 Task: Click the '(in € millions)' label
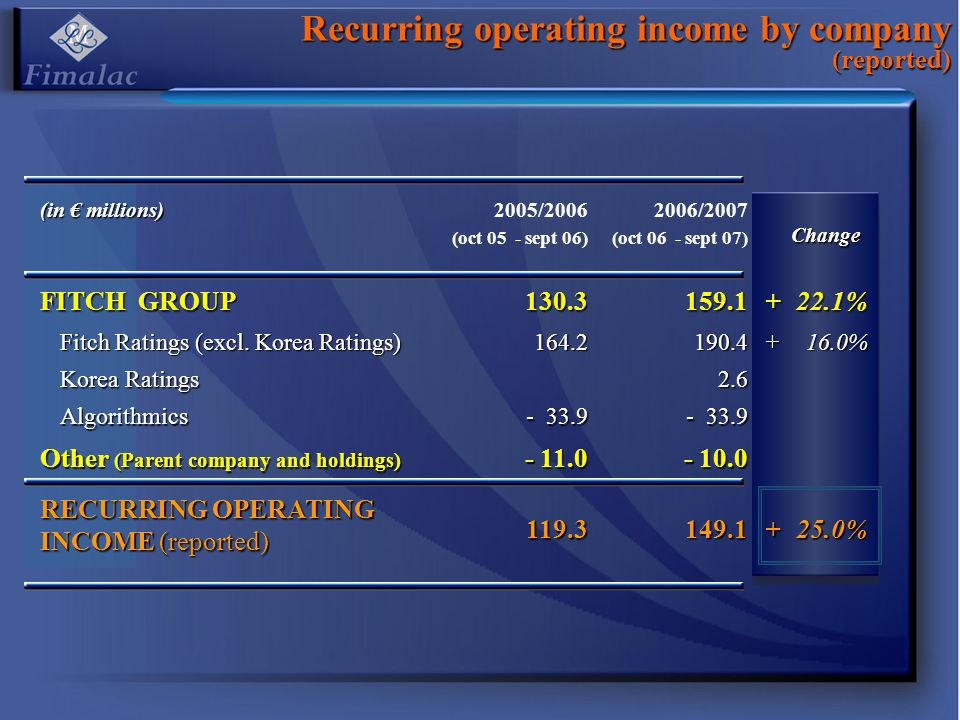(x=102, y=210)
